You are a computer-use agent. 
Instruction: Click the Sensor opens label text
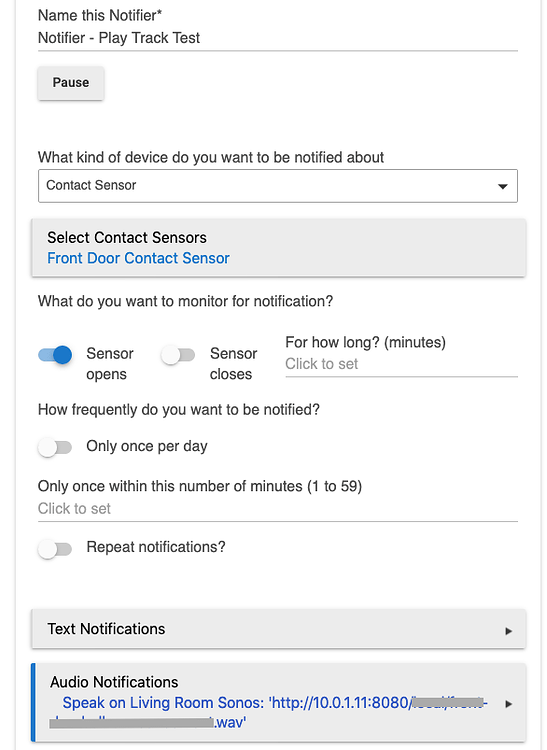110,364
